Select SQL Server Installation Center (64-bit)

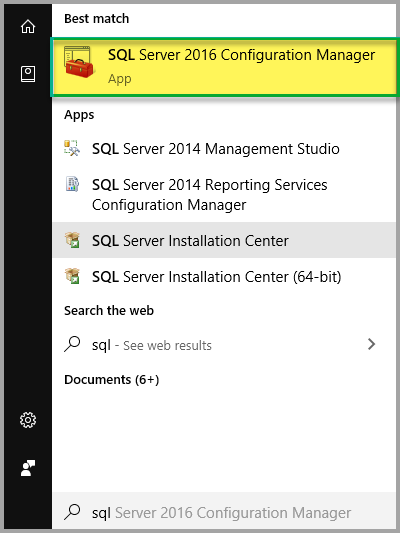pyautogui.click(x=224, y=276)
